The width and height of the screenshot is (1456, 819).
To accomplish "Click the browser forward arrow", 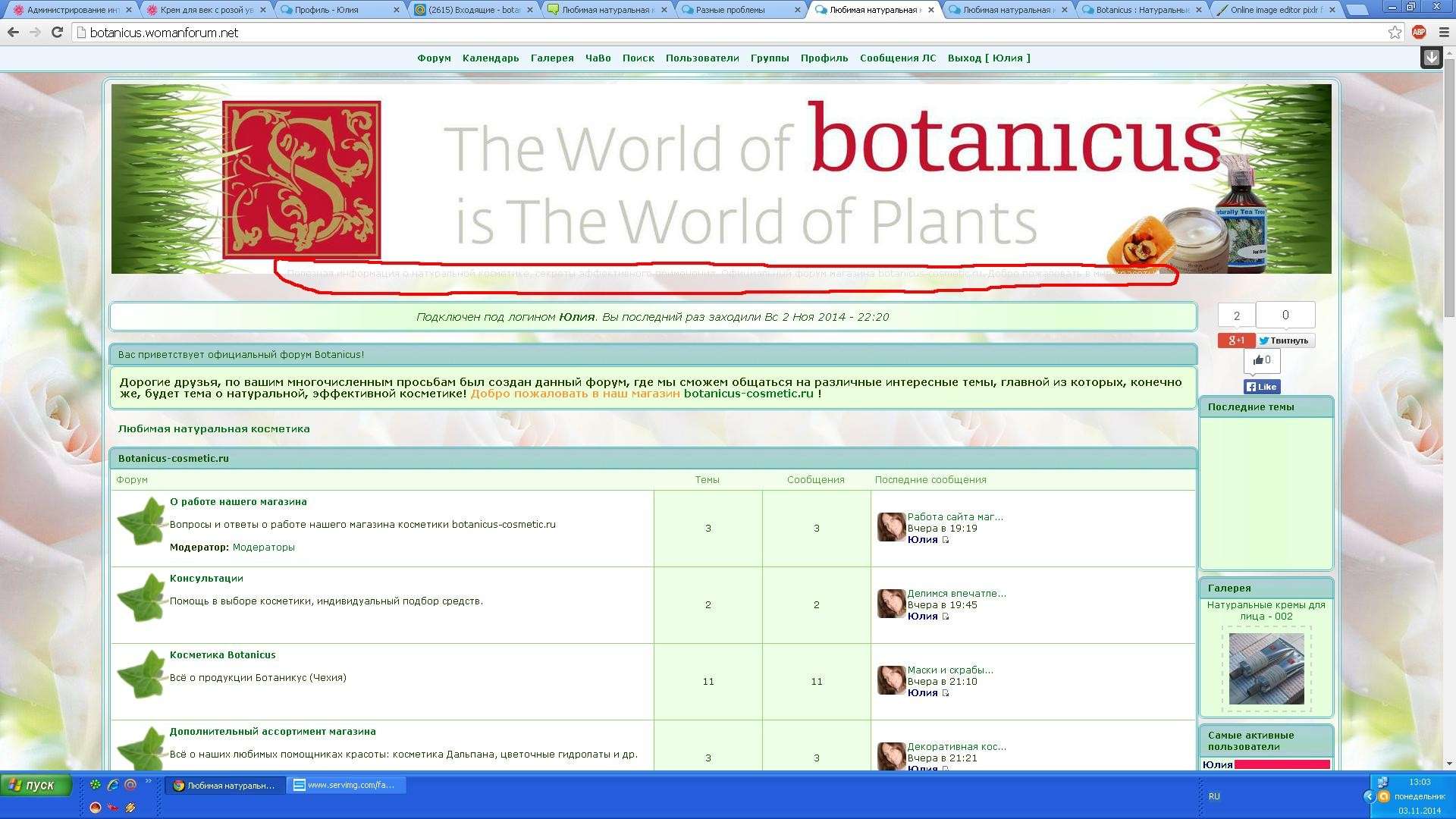I will tap(35, 33).
